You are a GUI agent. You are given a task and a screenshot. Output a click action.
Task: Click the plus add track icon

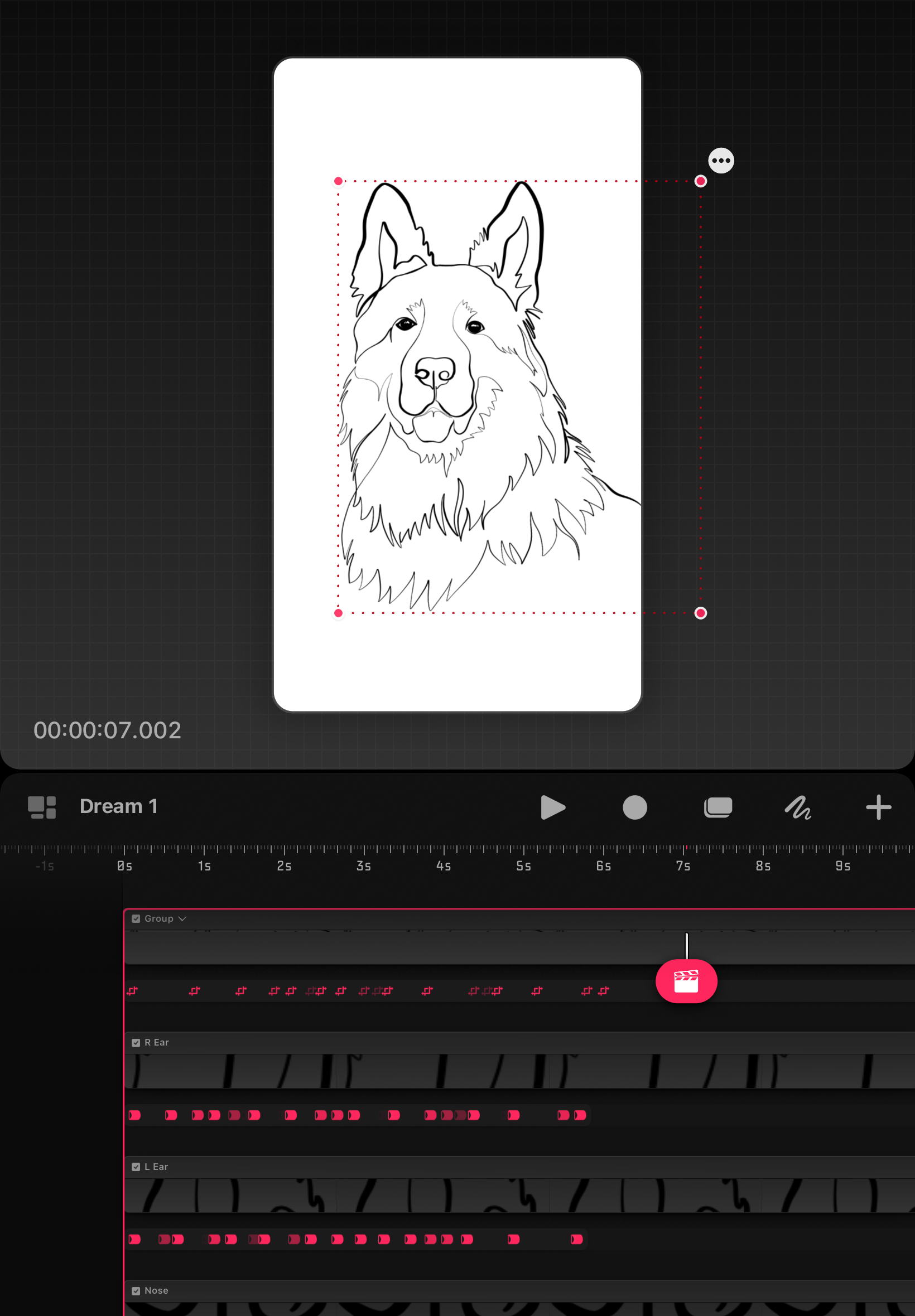[878, 807]
